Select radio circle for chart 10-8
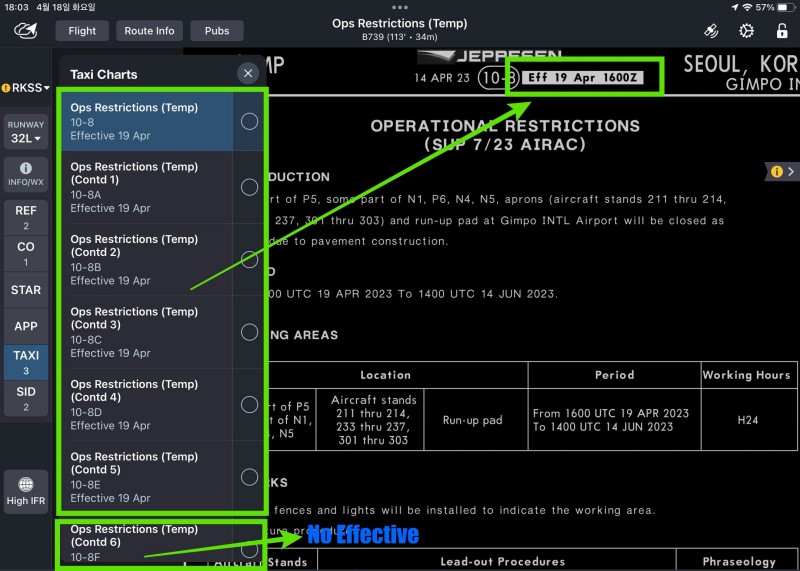 pos(249,121)
